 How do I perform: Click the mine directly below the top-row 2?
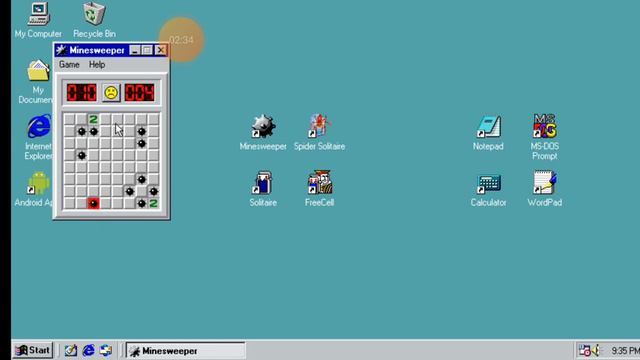tap(93, 131)
